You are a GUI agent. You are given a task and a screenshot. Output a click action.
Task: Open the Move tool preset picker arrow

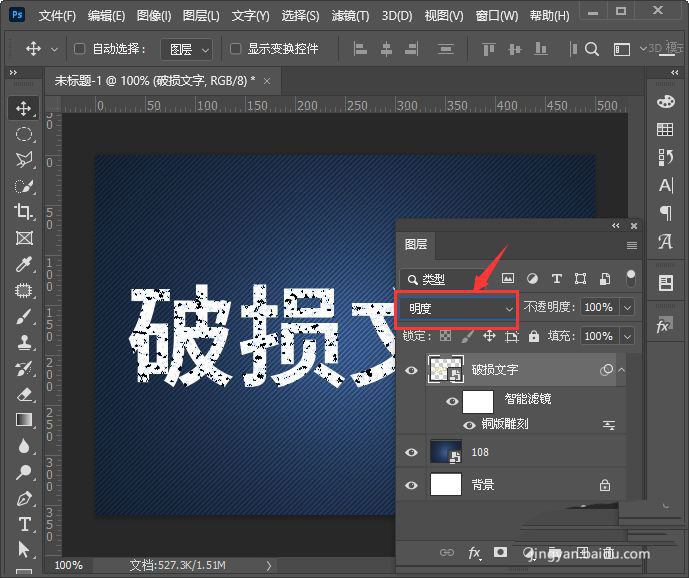[54, 49]
